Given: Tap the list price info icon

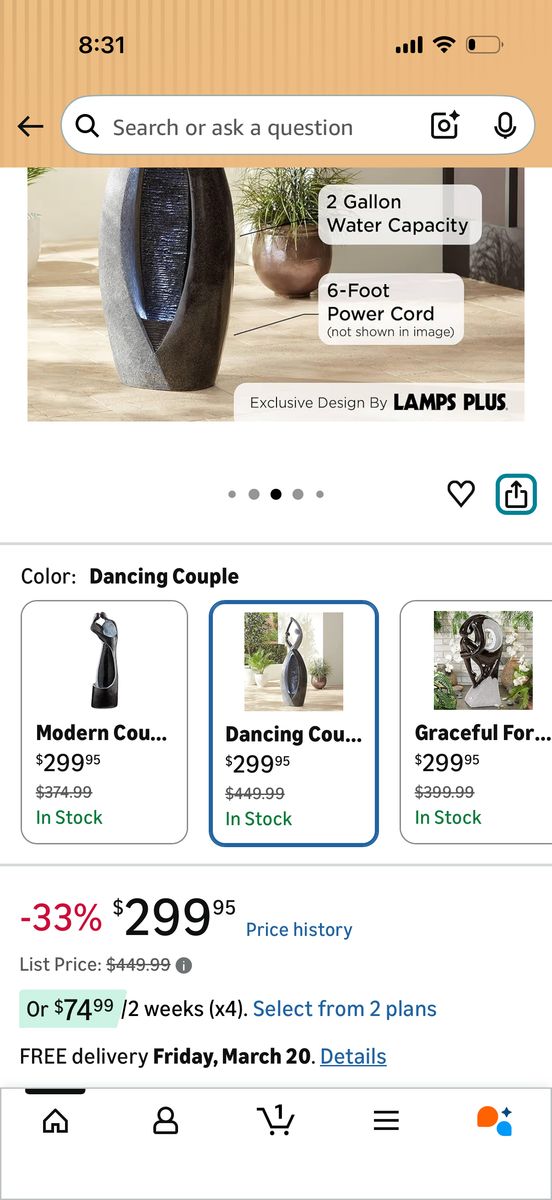Looking at the screenshot, I should [x=184, y=965].
